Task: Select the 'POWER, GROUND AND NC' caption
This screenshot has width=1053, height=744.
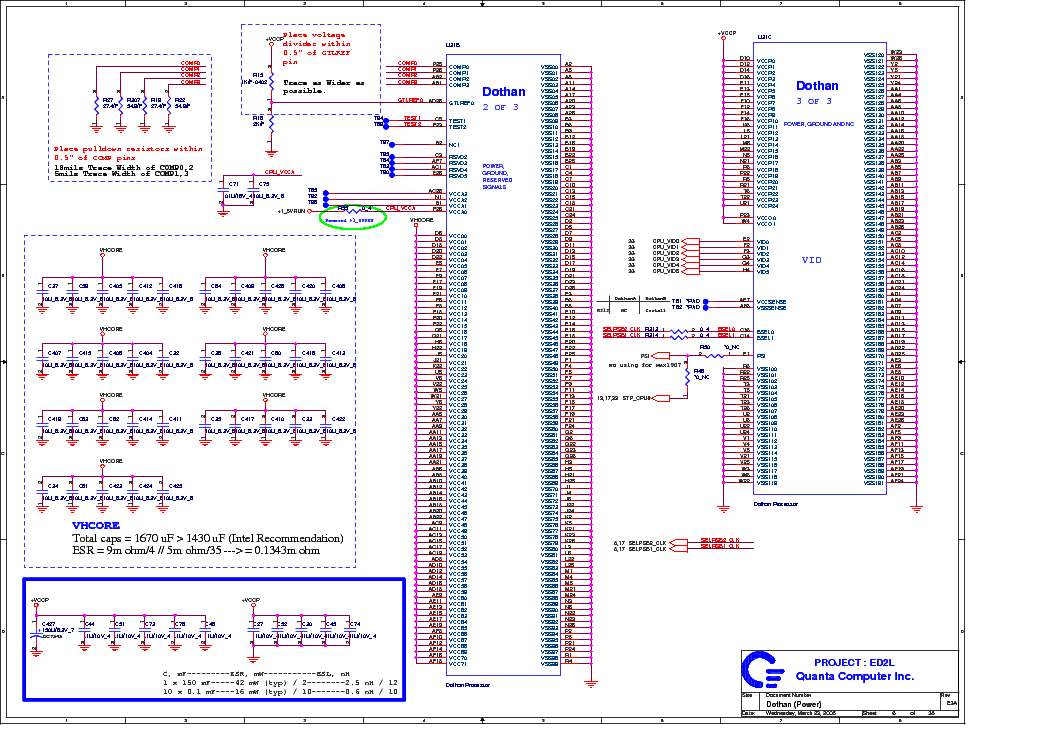Action: pyautogui.click(x=819, y=124)
